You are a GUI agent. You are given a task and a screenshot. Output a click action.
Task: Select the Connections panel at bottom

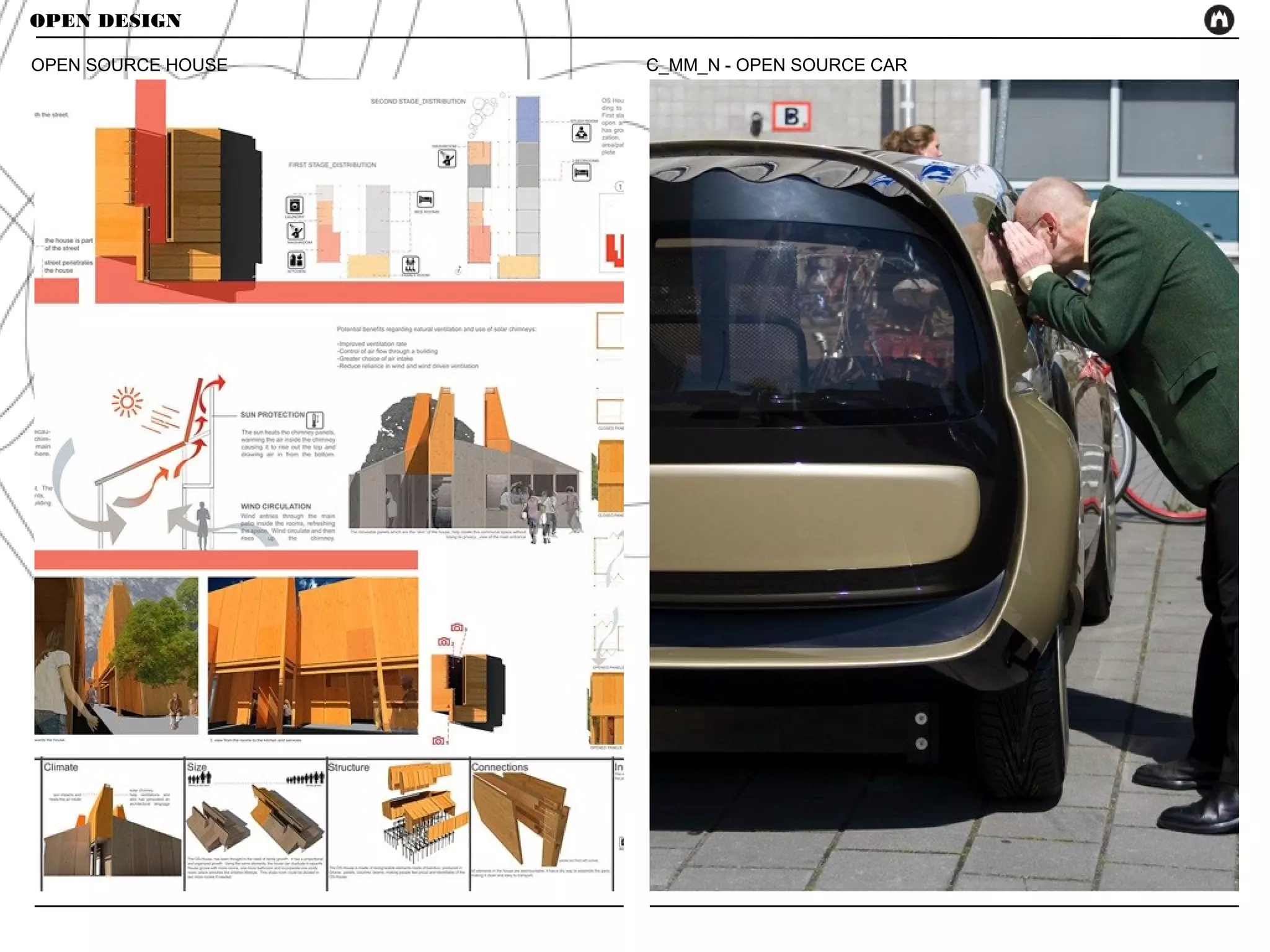pyautogui.click(x=541, y=824)
